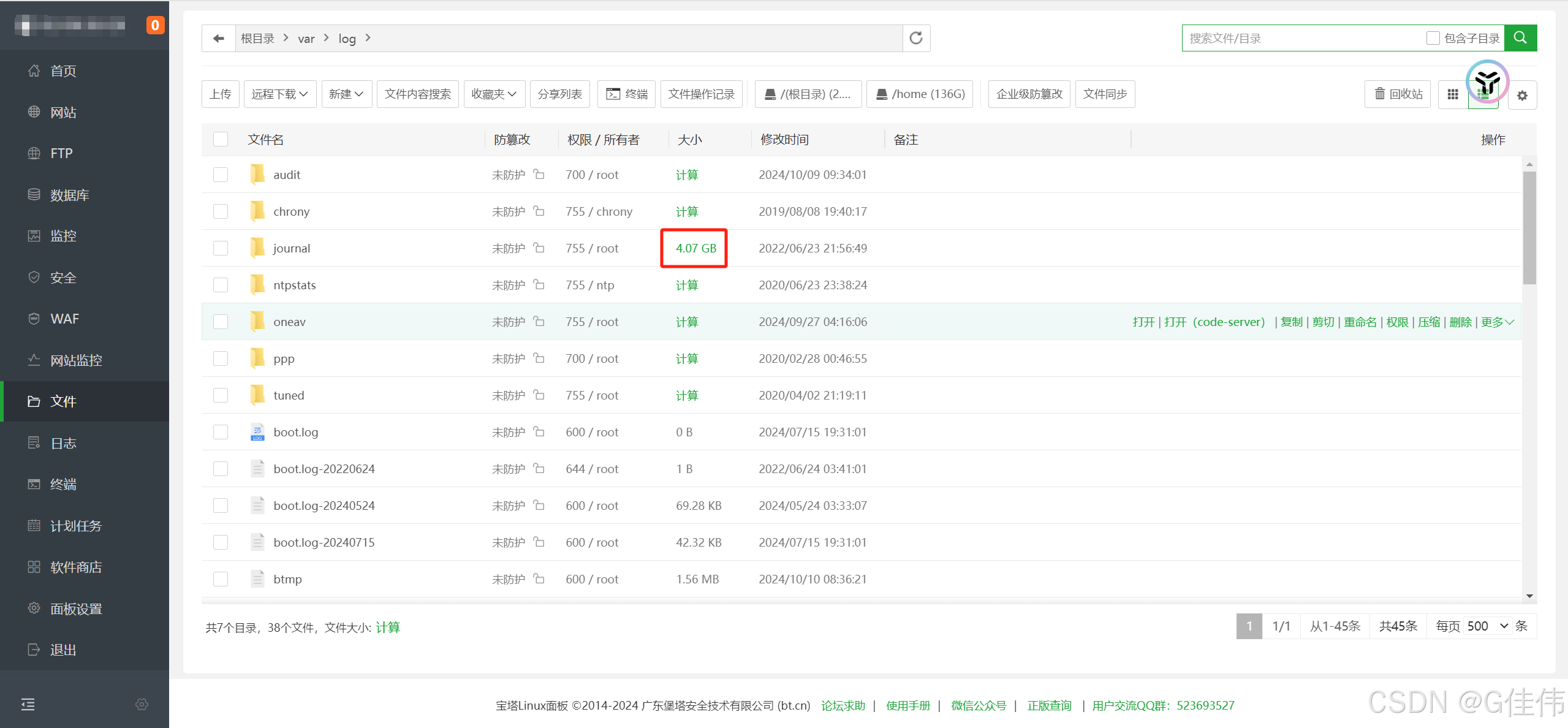The width and height of the screenshot is (1568, 728).
Task: Click 计算 size link for chrony folder
Action: click(686, 211)
